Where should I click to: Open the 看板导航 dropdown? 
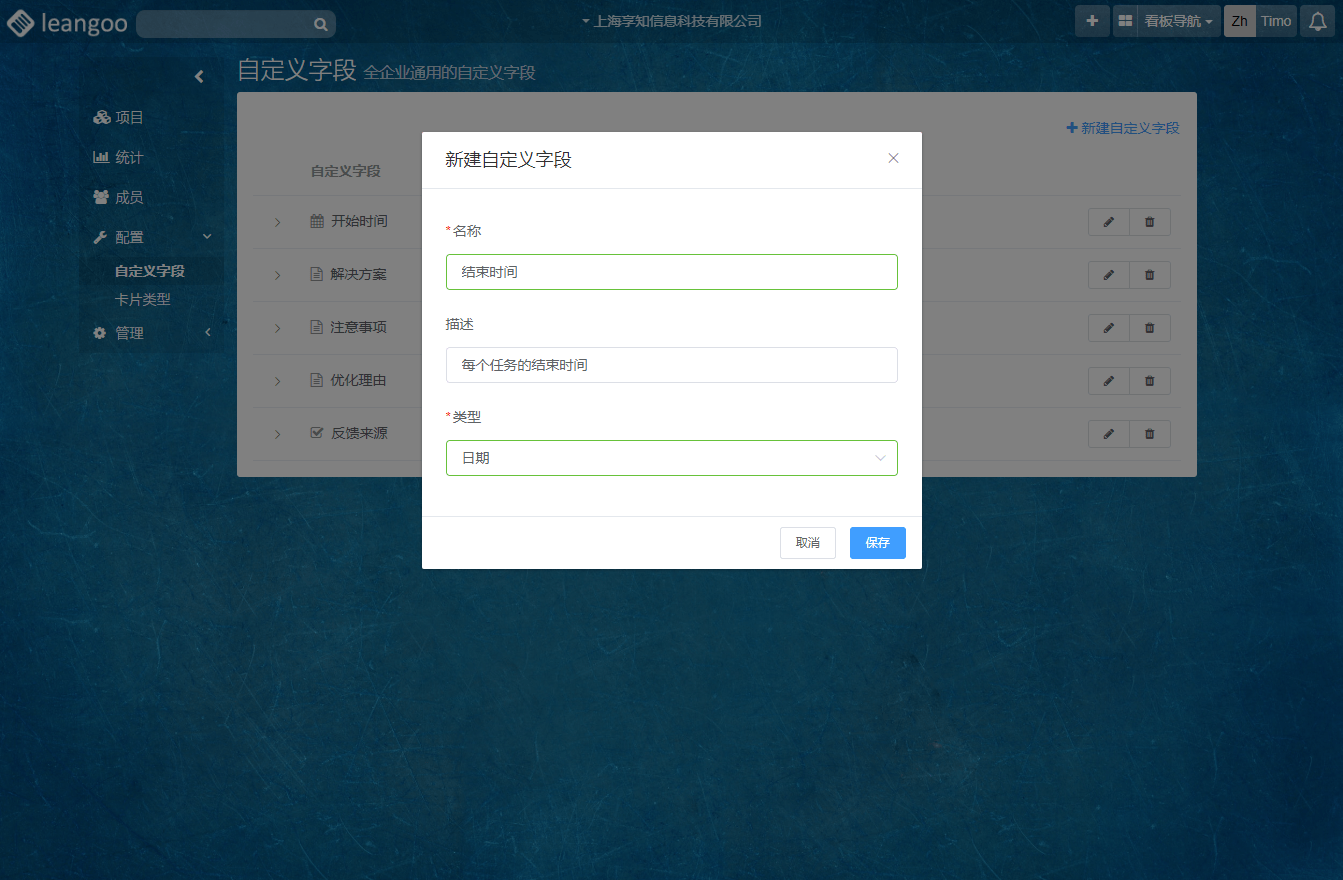click(1178, 21)
